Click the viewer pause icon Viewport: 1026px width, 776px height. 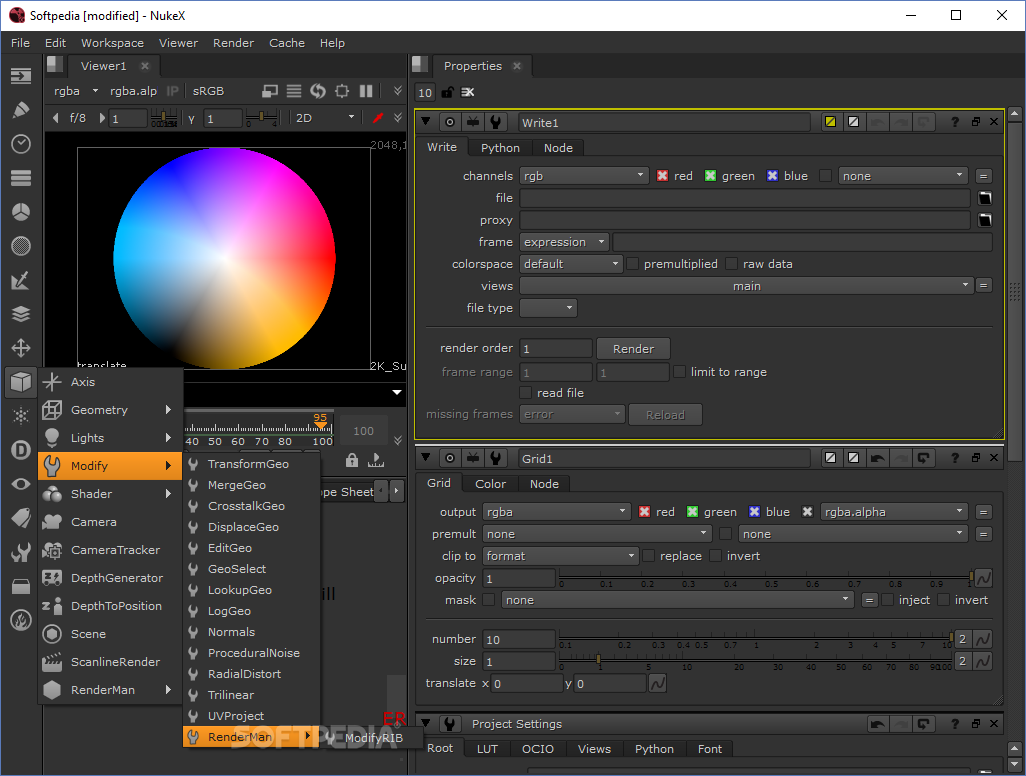[x=366, y=91]
